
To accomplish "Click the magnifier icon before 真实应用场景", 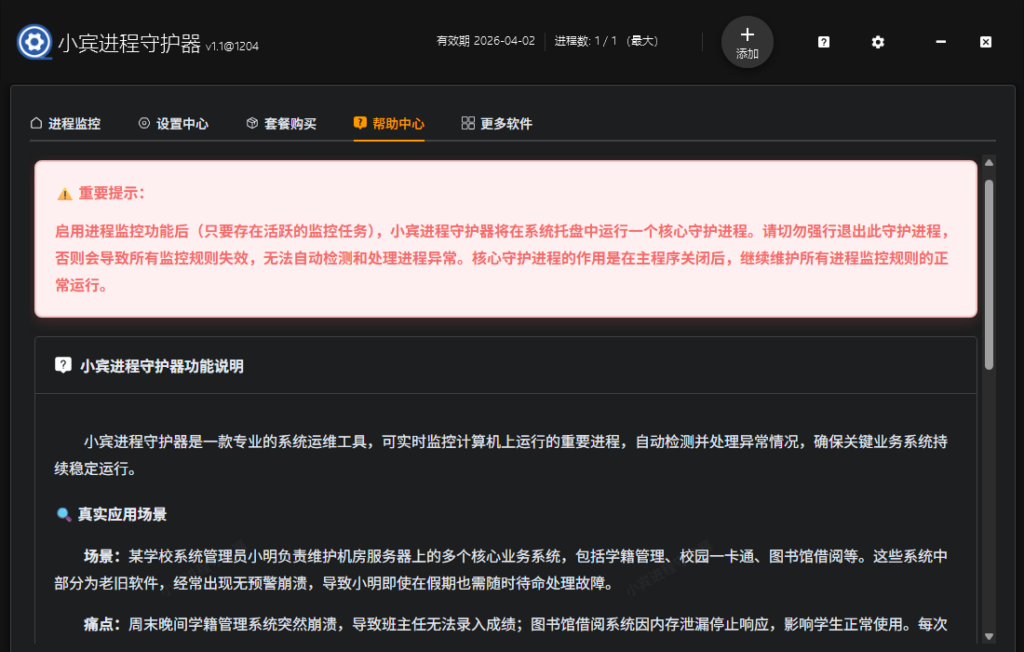I will 65,514.
